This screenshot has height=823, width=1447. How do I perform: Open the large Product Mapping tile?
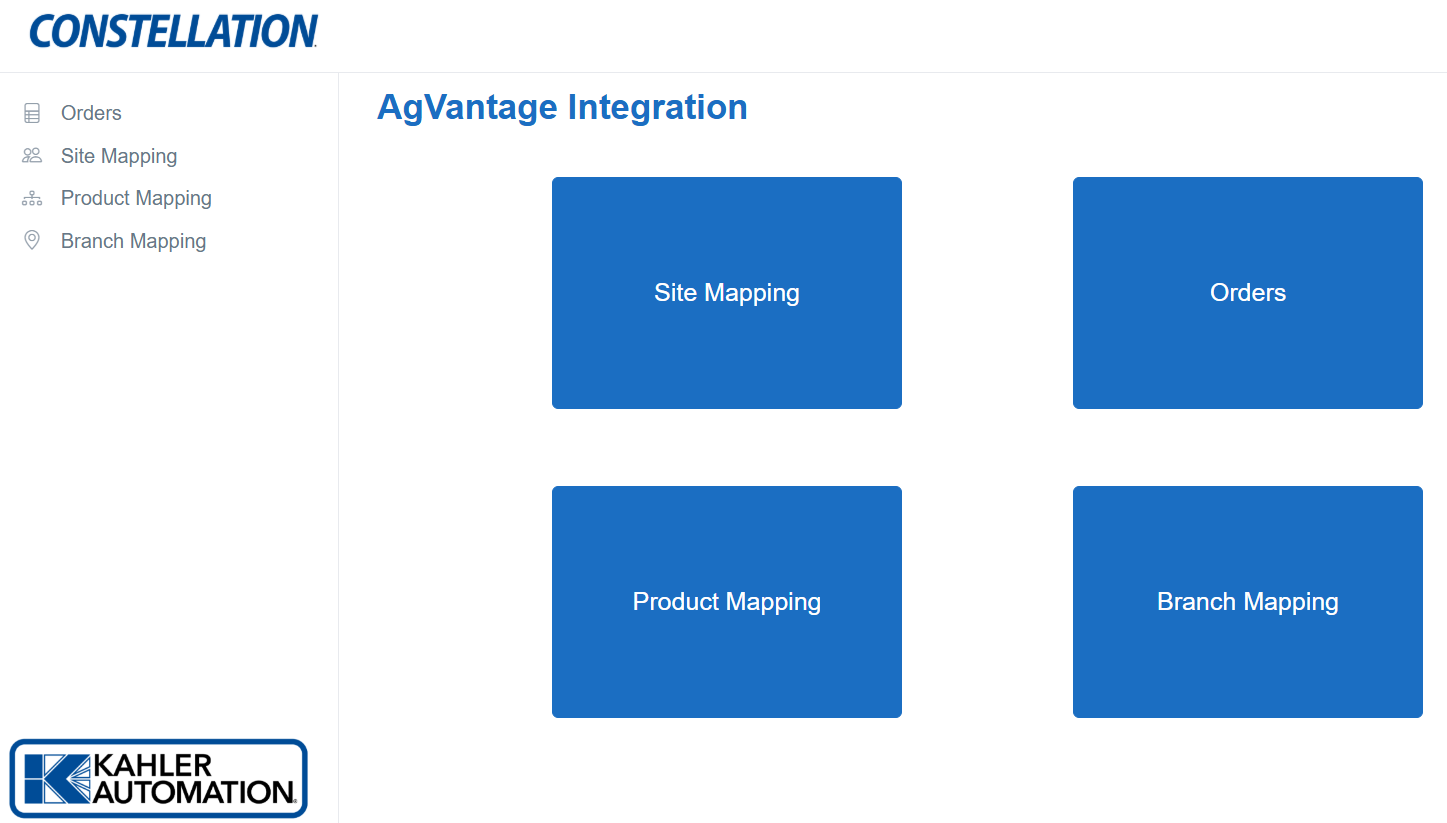727,602
